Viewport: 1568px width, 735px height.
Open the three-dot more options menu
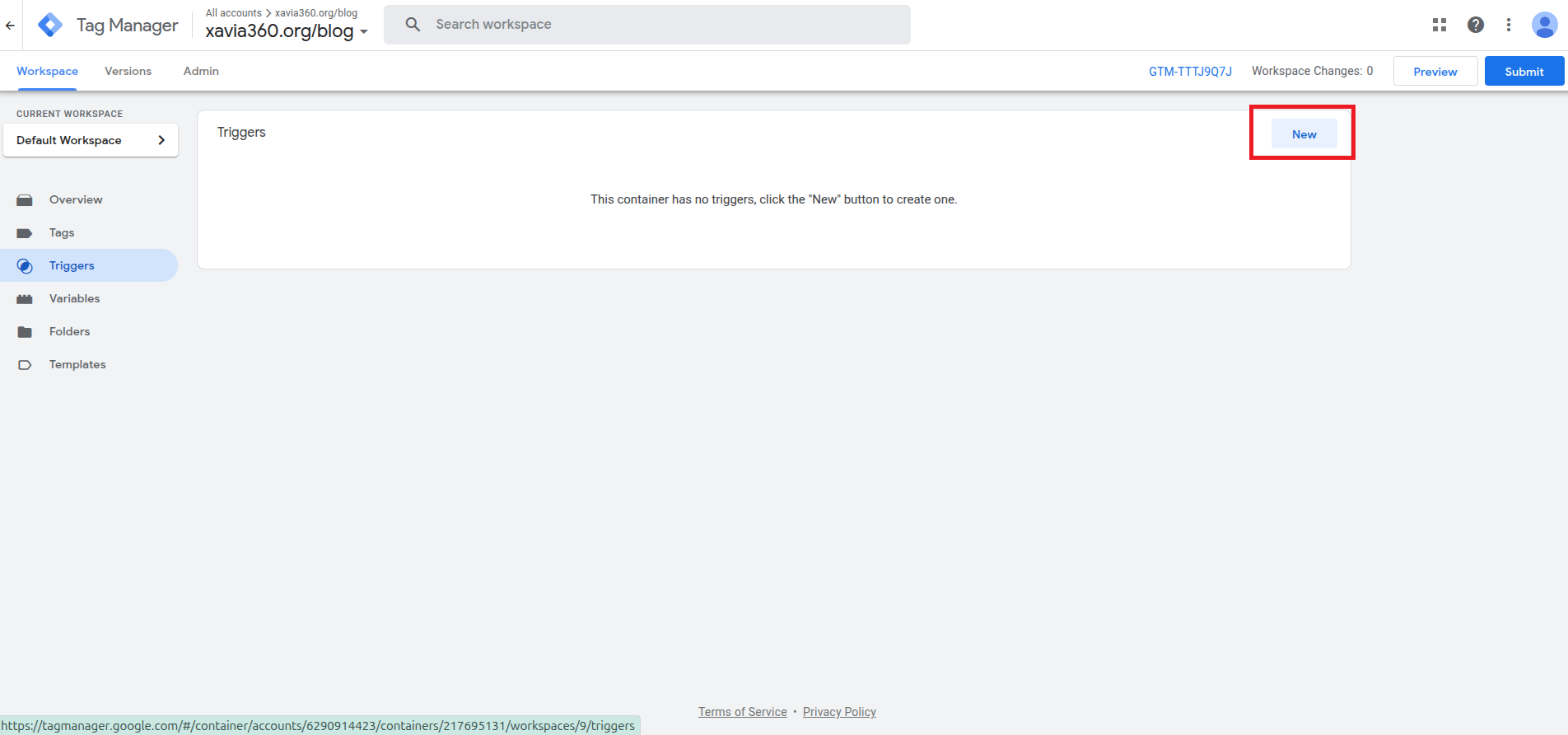(x=1508, y=25)
